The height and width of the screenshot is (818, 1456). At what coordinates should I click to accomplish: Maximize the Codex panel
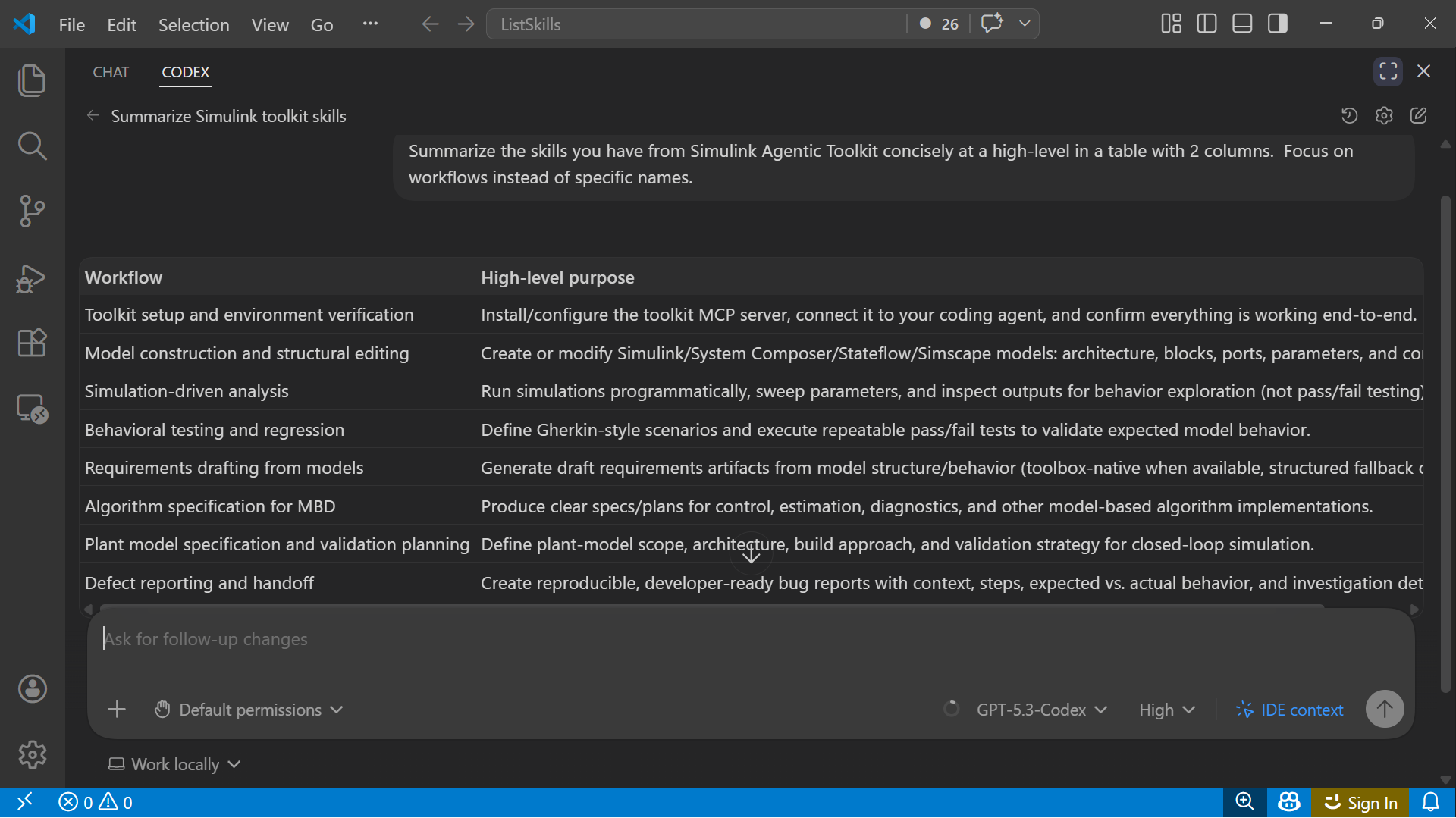(1389, 71)
